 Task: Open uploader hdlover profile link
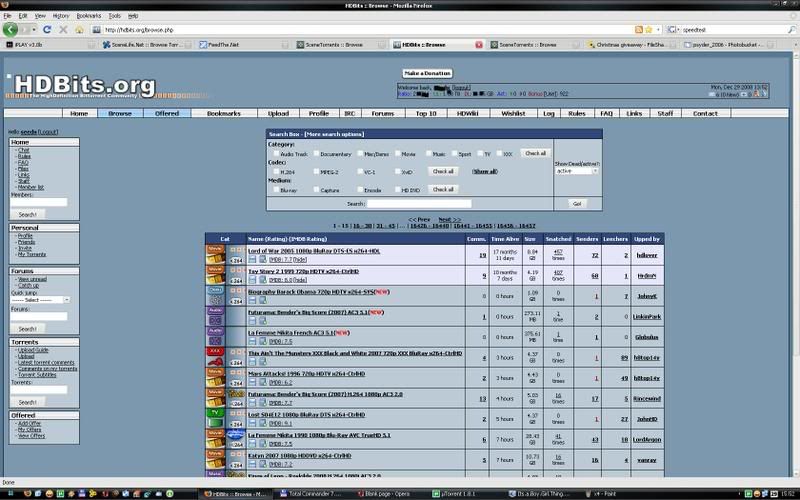[646, 255]
